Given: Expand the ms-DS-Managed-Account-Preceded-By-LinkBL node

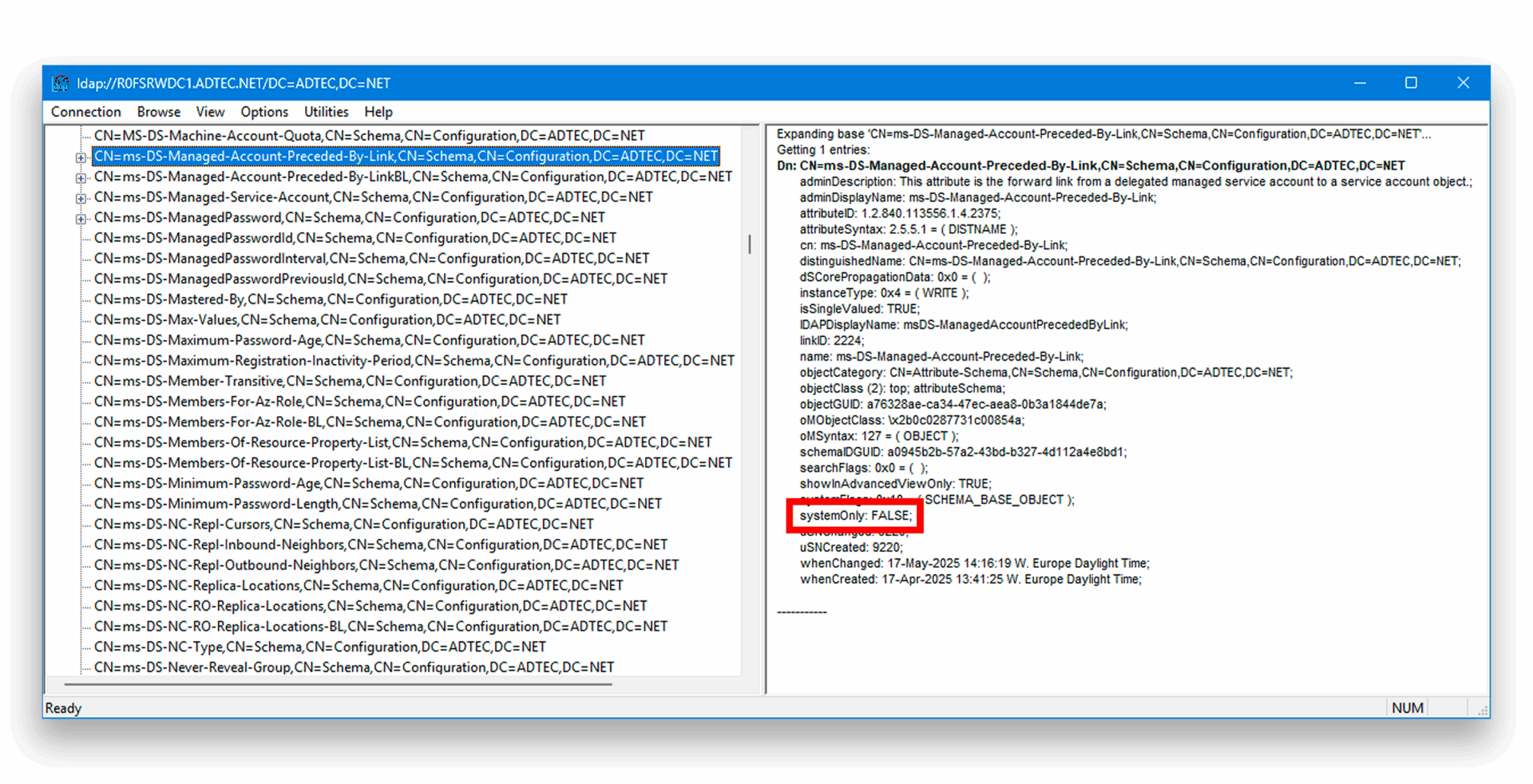Looking at the screenshot, I should point(81,176).
